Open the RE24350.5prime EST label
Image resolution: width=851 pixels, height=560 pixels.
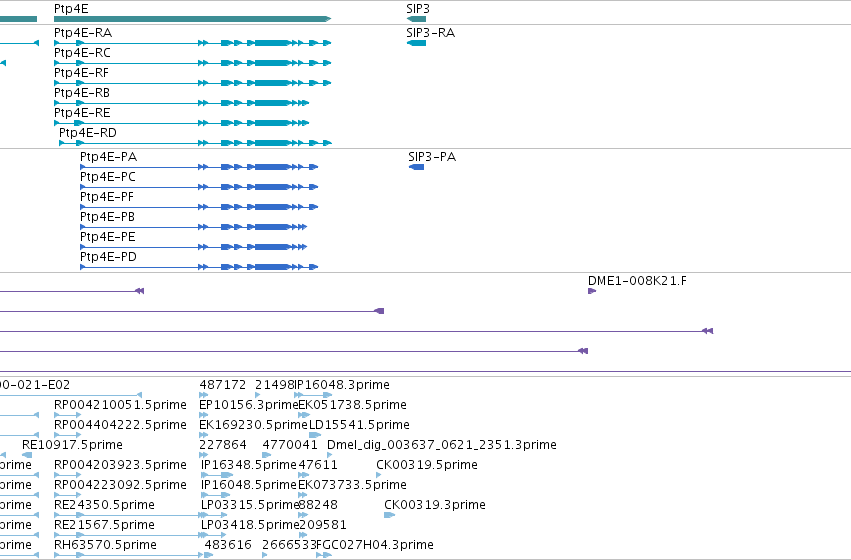(x=104, y=505)
